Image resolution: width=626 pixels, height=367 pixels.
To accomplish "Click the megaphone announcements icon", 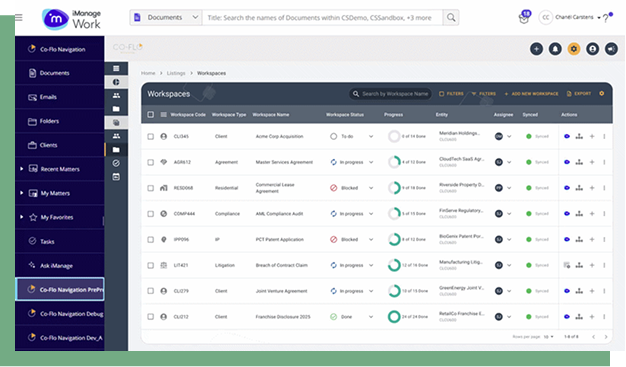I will 611,49.
